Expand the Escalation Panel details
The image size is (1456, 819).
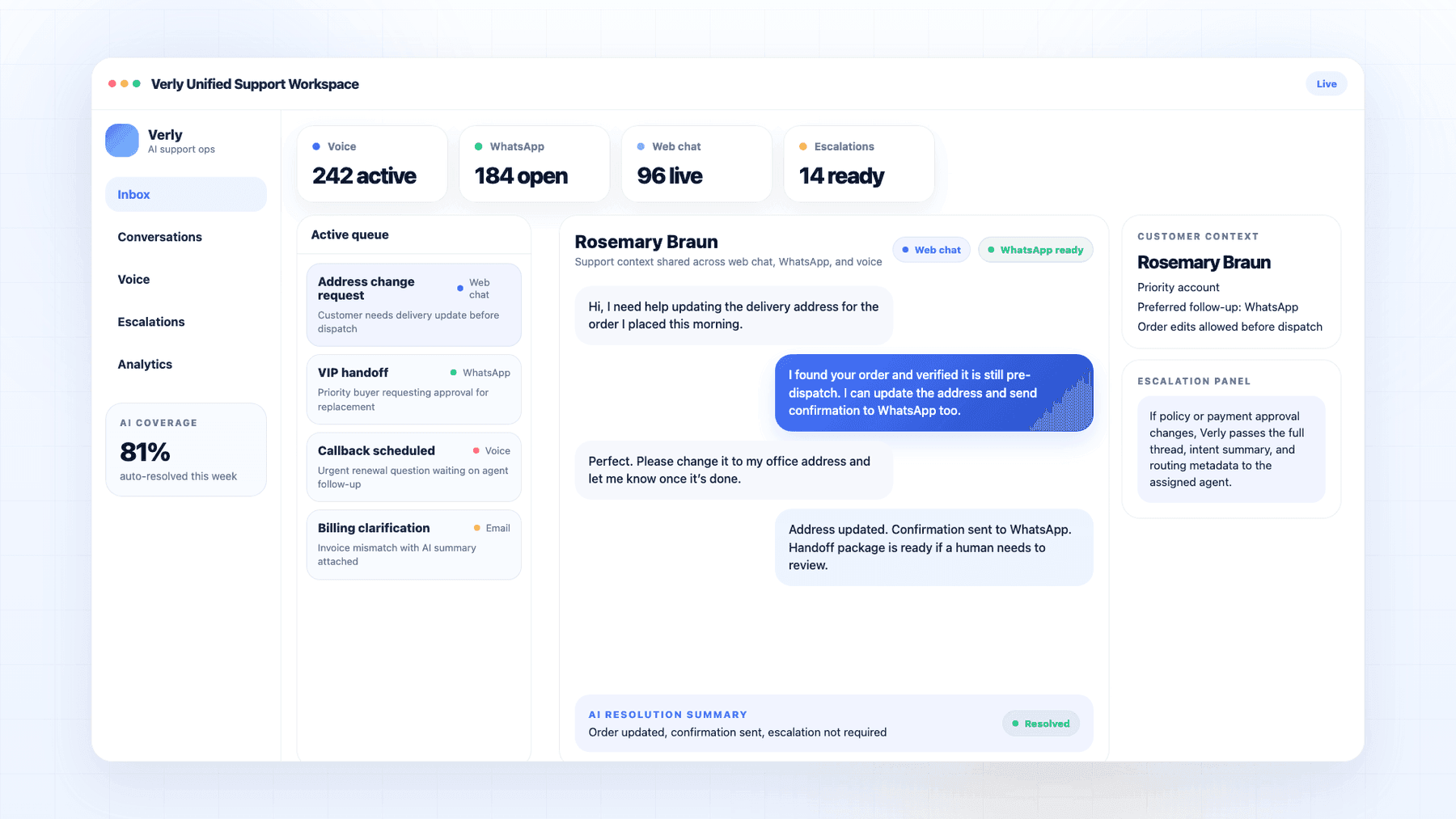tap(1193, 381)
